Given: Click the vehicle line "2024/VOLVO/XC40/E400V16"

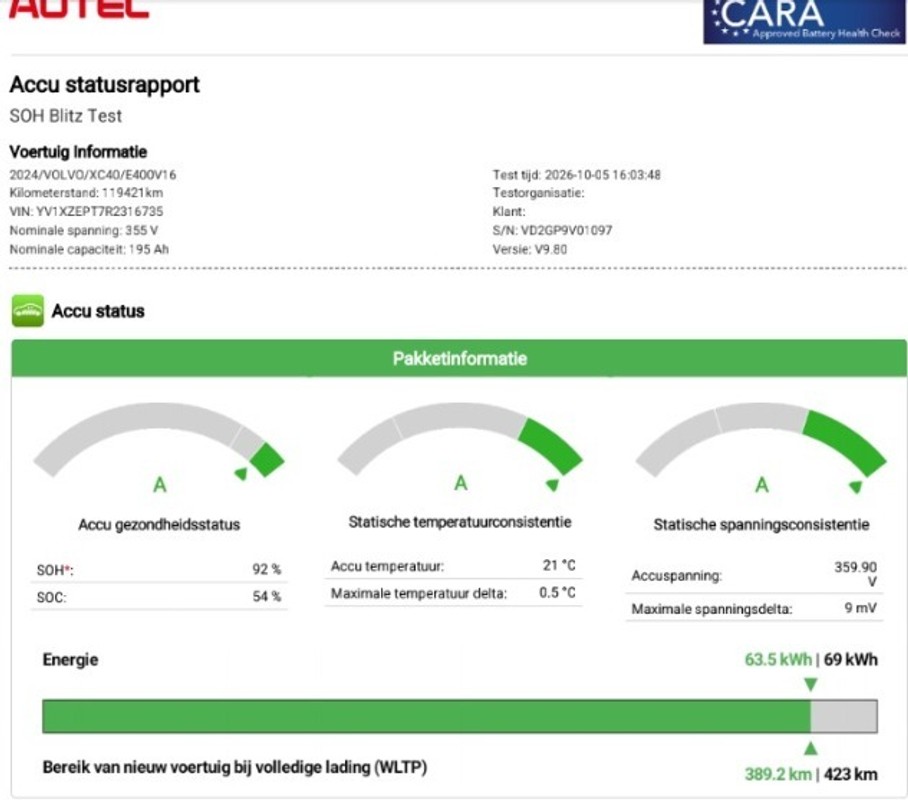Looking at the screenshot, I should [x=93, y=174].
